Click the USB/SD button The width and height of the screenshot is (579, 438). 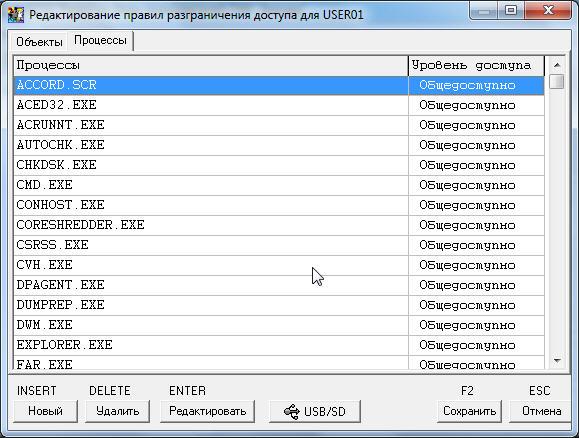coord(315,411)
